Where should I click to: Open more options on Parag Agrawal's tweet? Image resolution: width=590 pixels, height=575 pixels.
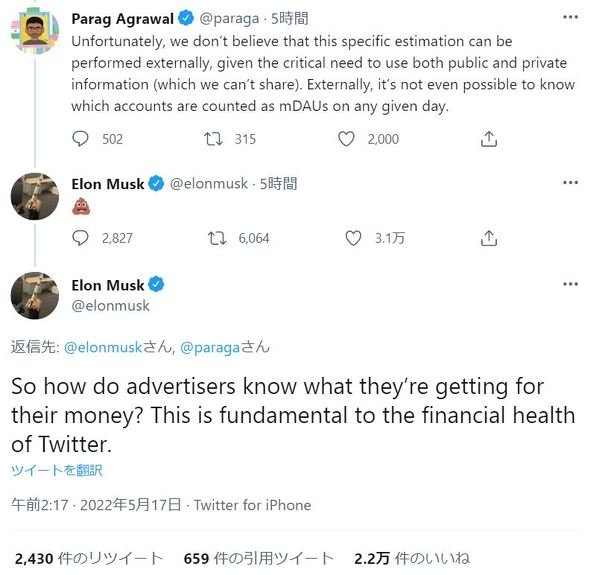[570, 17]
